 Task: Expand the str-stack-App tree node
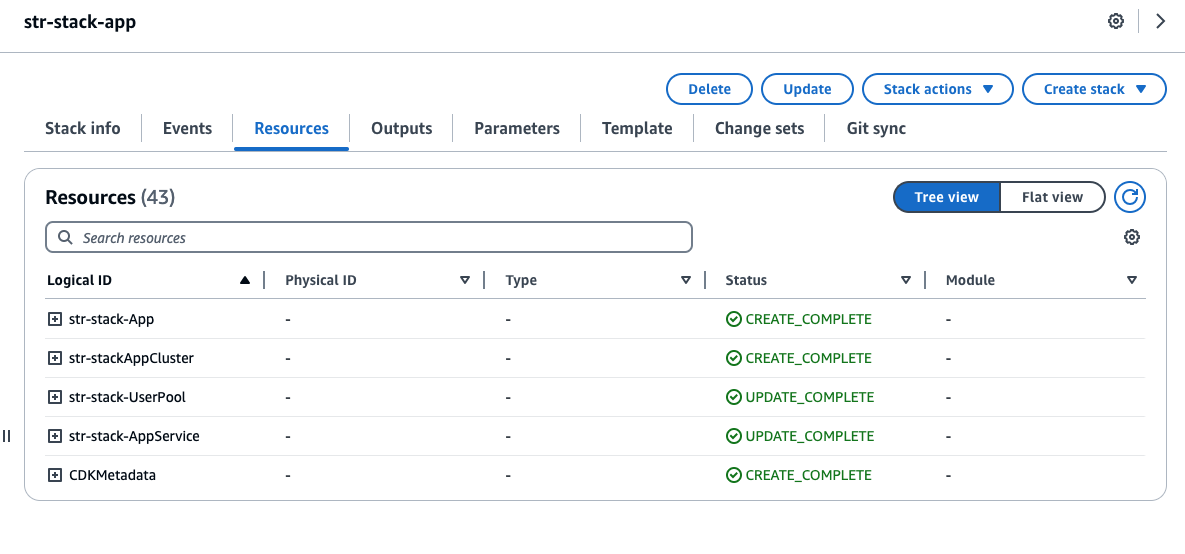coord(55,319)
